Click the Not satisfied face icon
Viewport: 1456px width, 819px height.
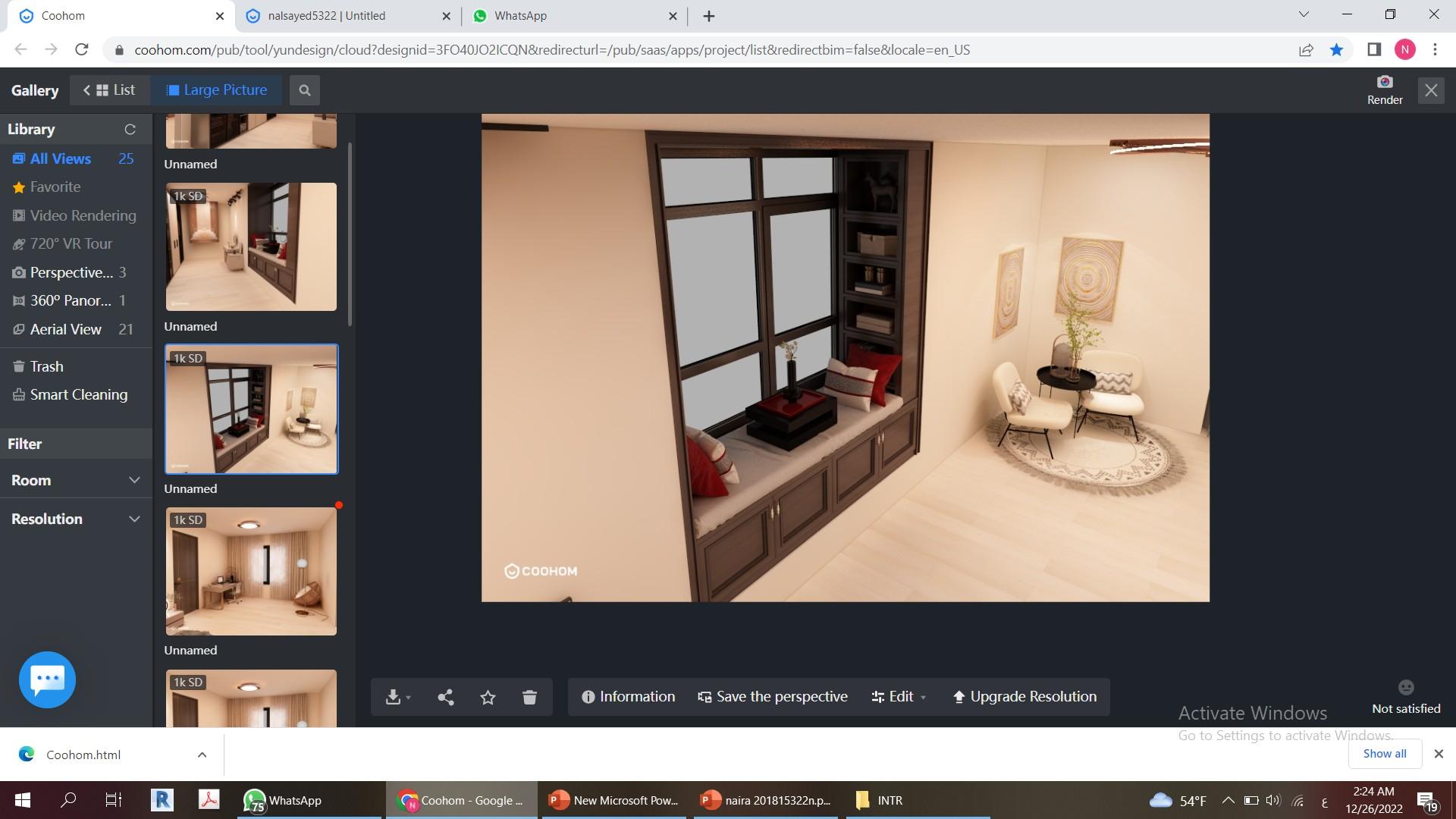pyautogui.click(x=1406, y=687)
